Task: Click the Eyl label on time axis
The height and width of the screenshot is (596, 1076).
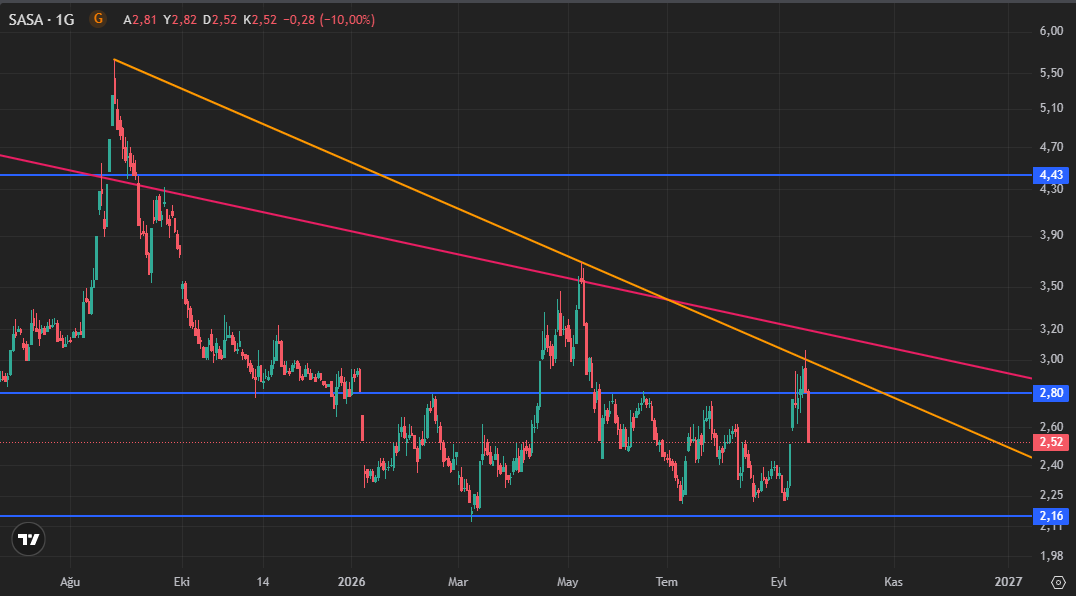Action: [x=778, y=582]
